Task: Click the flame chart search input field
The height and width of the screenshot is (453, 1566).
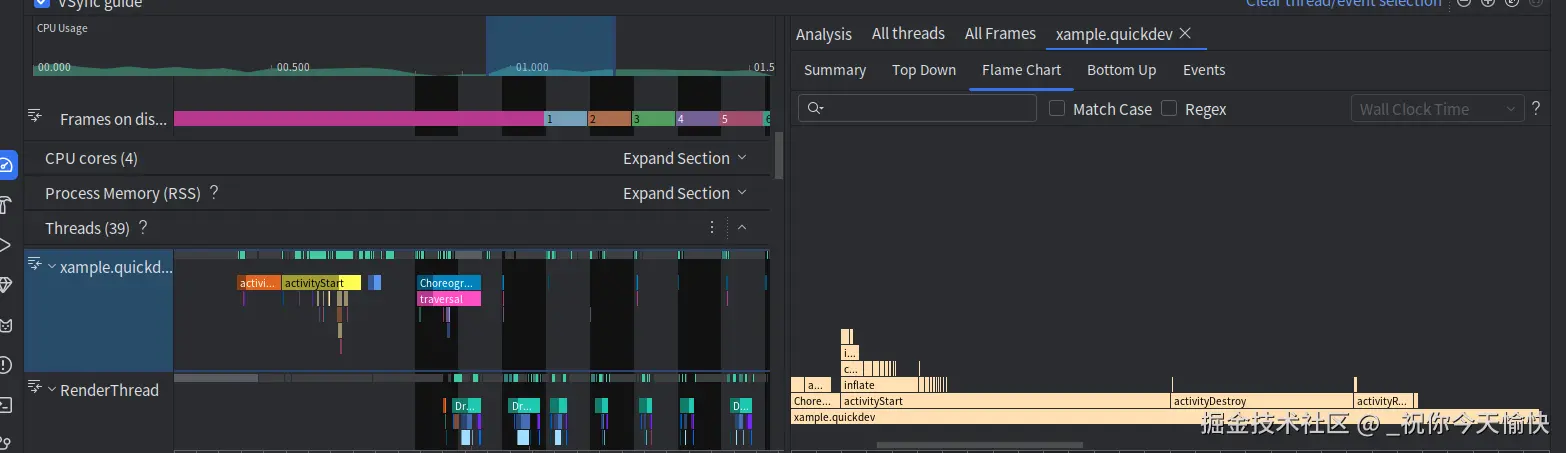Action: 917,108
